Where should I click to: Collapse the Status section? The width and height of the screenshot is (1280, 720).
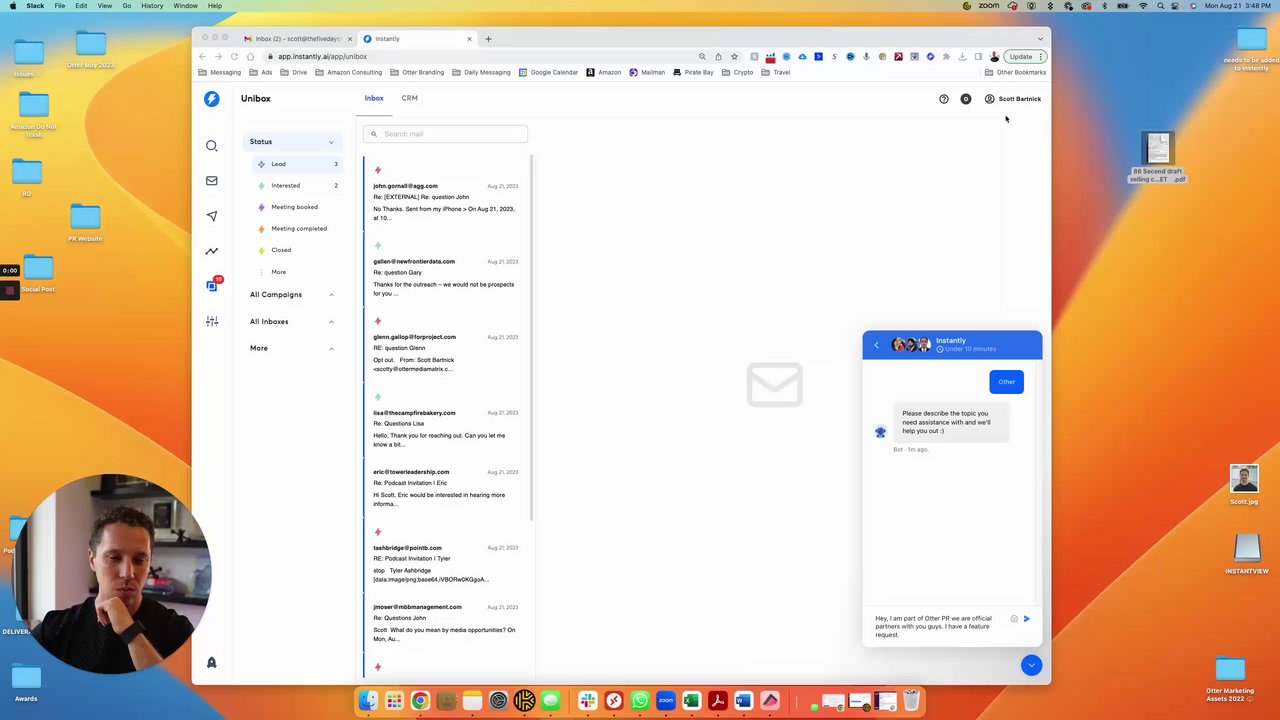[x=331, y=142]
